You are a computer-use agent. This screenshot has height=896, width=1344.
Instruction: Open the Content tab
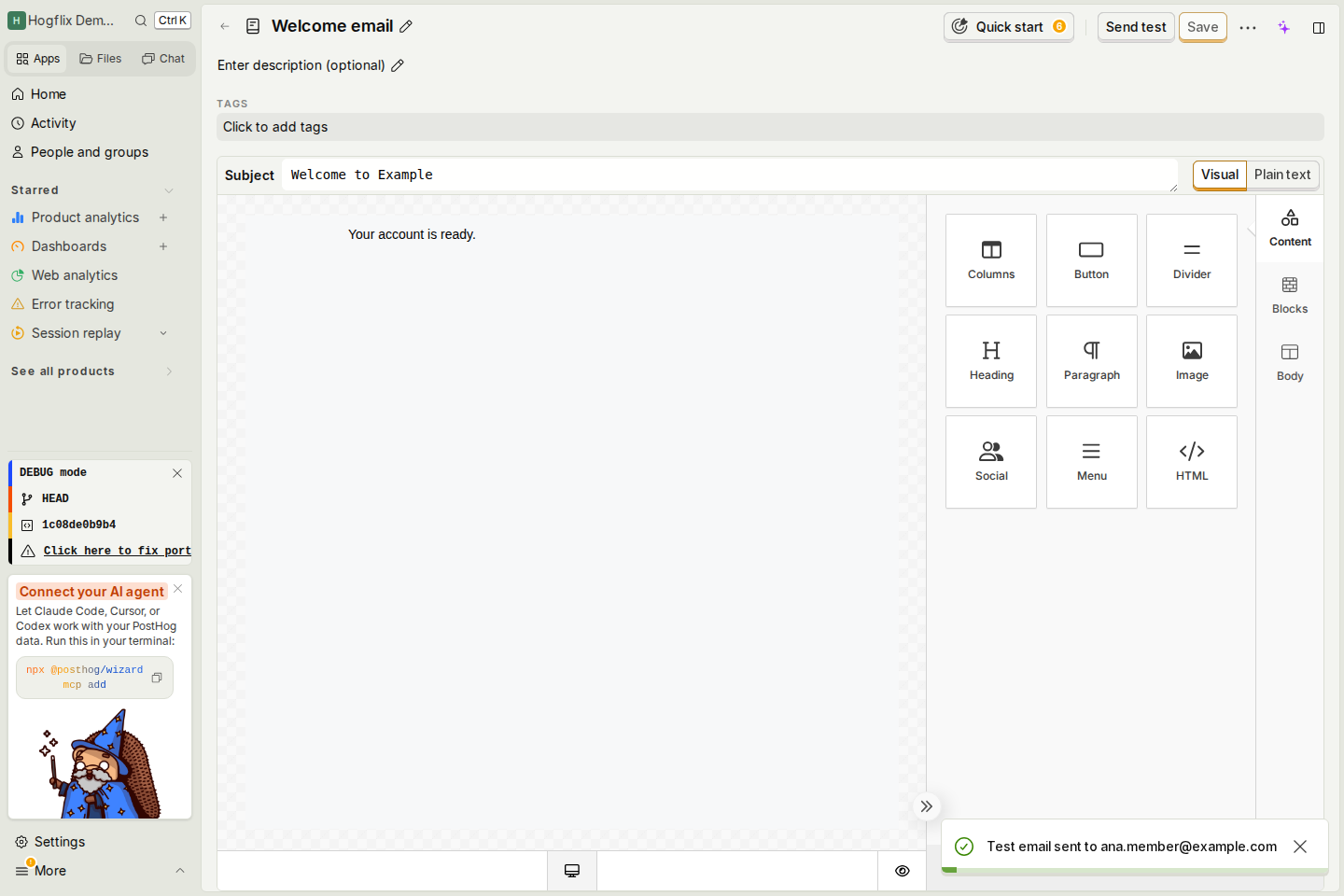[1290, 229]
